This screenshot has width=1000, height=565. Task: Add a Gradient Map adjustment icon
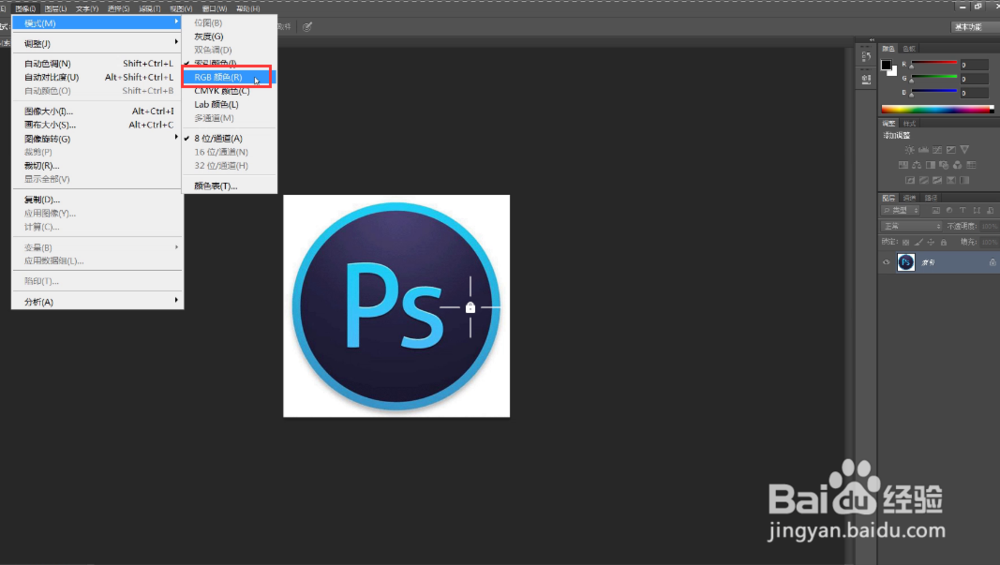click(x=964, y=180)
